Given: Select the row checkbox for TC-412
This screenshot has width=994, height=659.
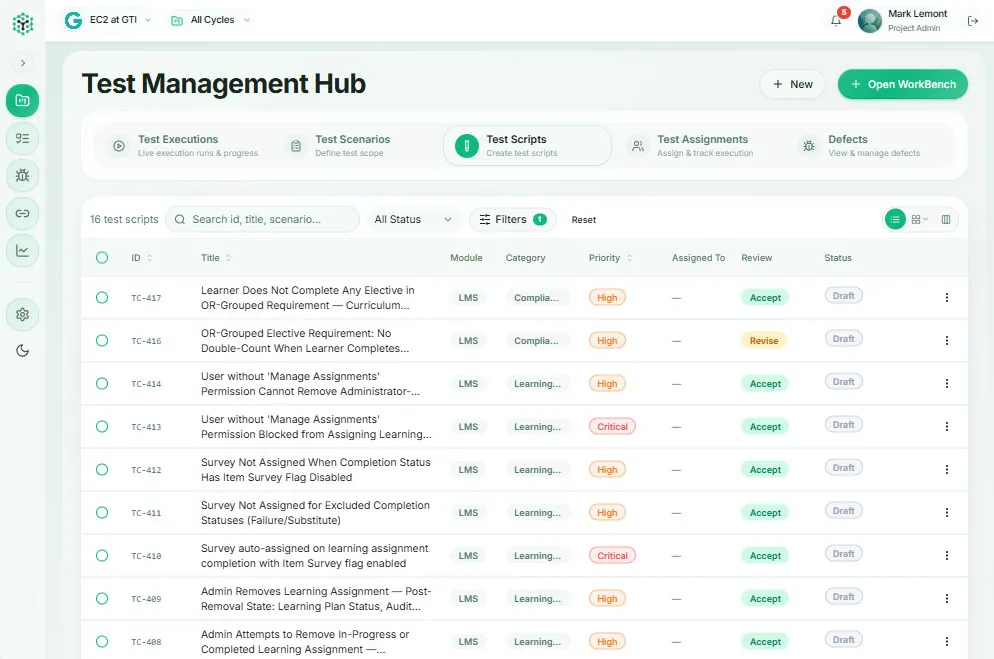Looking at the screenshot, I should 102,470.
